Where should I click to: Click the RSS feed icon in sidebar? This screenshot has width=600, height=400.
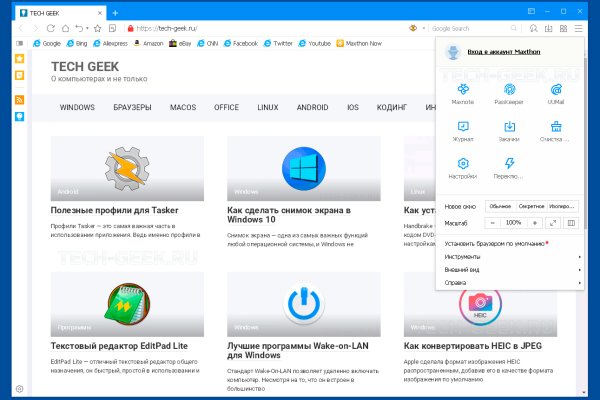pos(19,100)
